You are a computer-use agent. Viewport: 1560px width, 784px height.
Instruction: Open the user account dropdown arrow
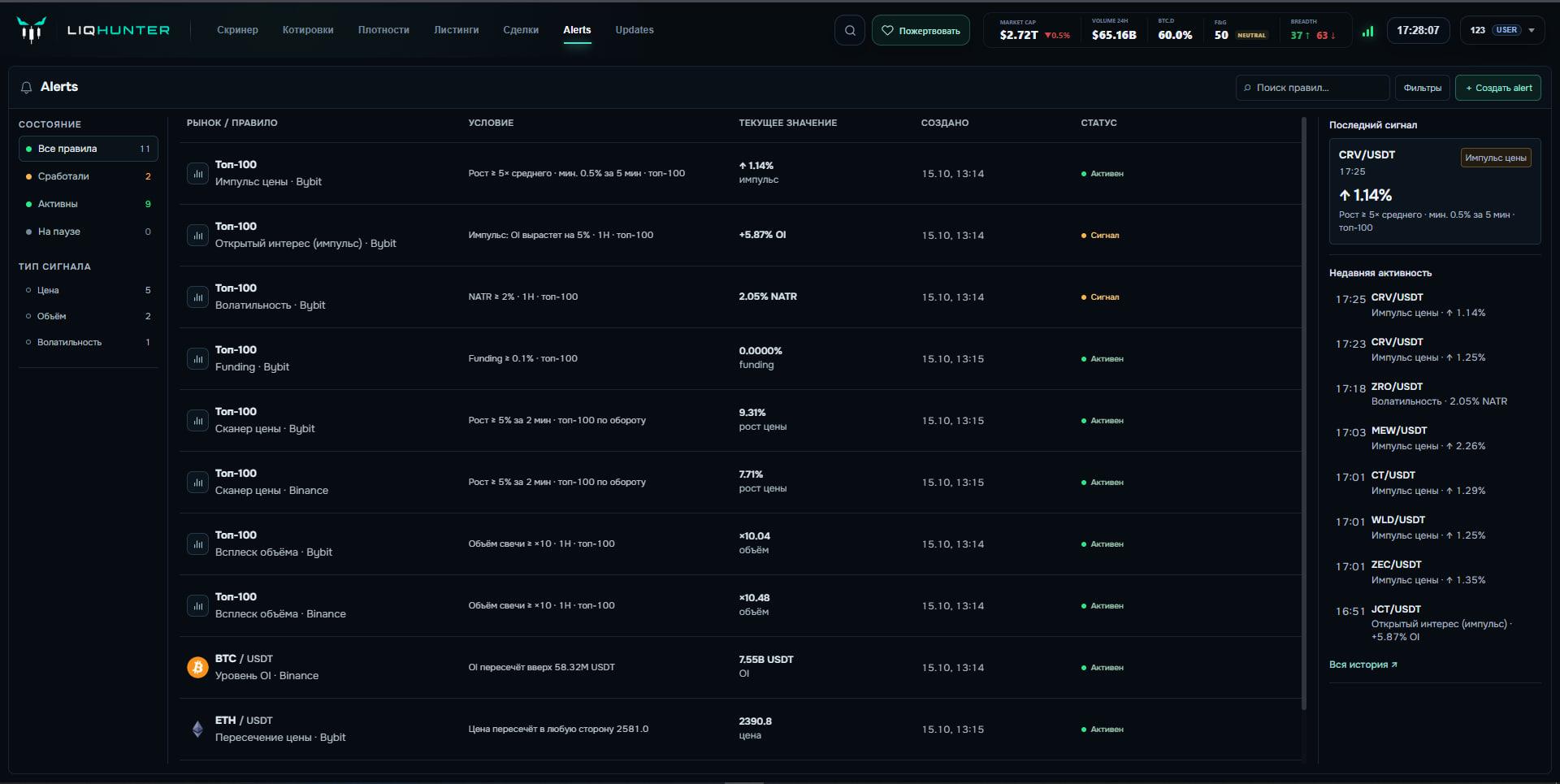1532,31
